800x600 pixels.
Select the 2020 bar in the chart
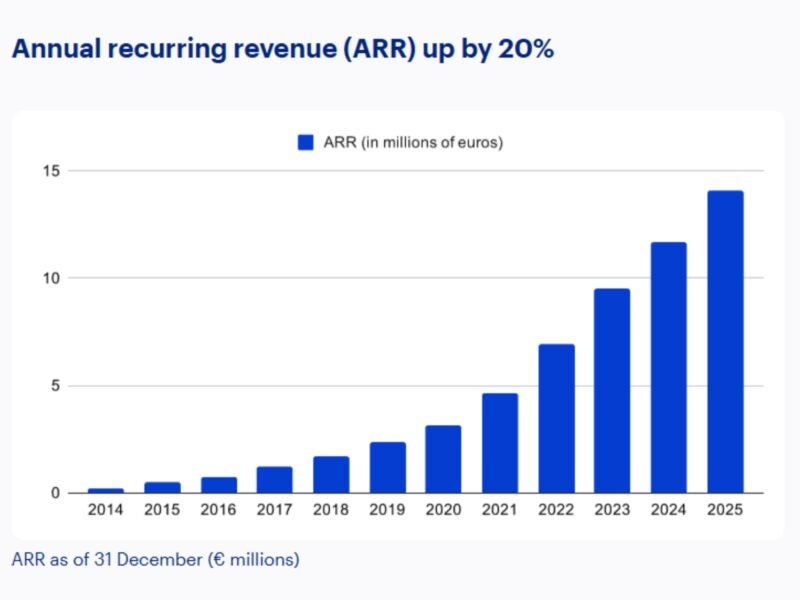(x=443, y=459)
